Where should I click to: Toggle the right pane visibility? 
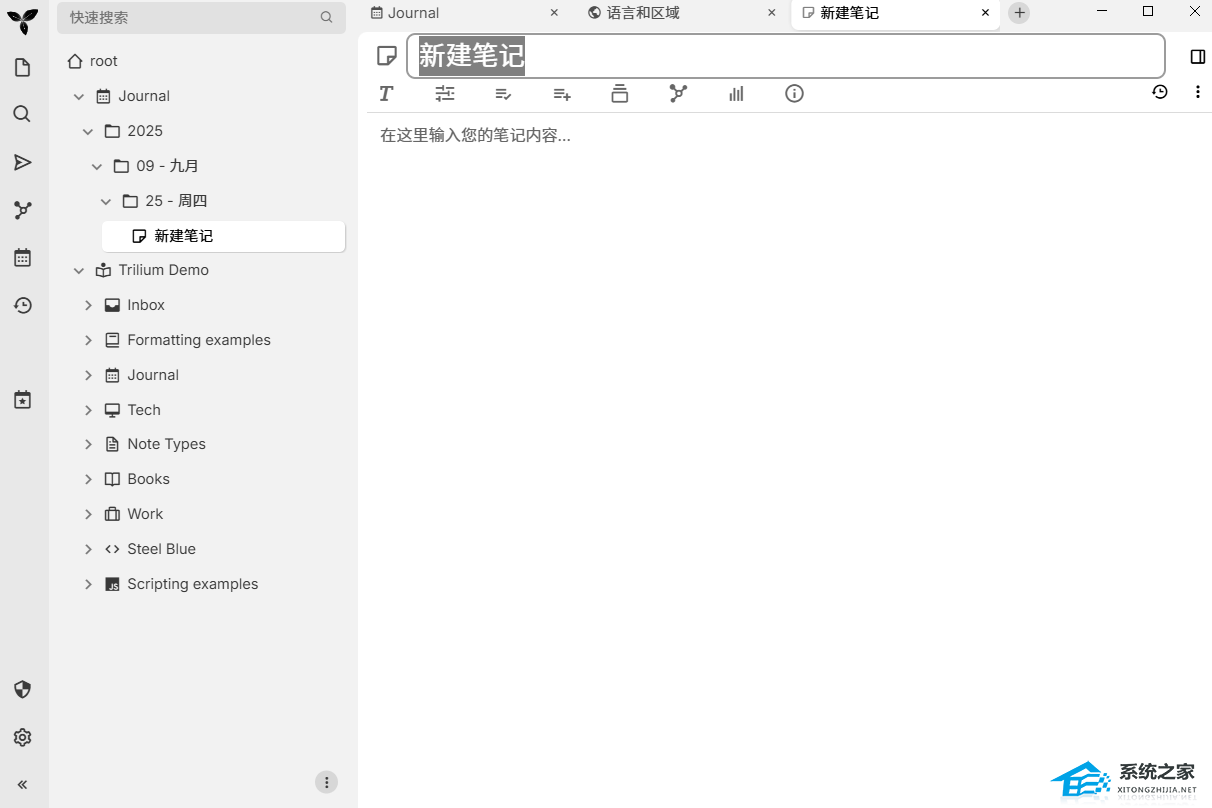tap(1198, 57)
